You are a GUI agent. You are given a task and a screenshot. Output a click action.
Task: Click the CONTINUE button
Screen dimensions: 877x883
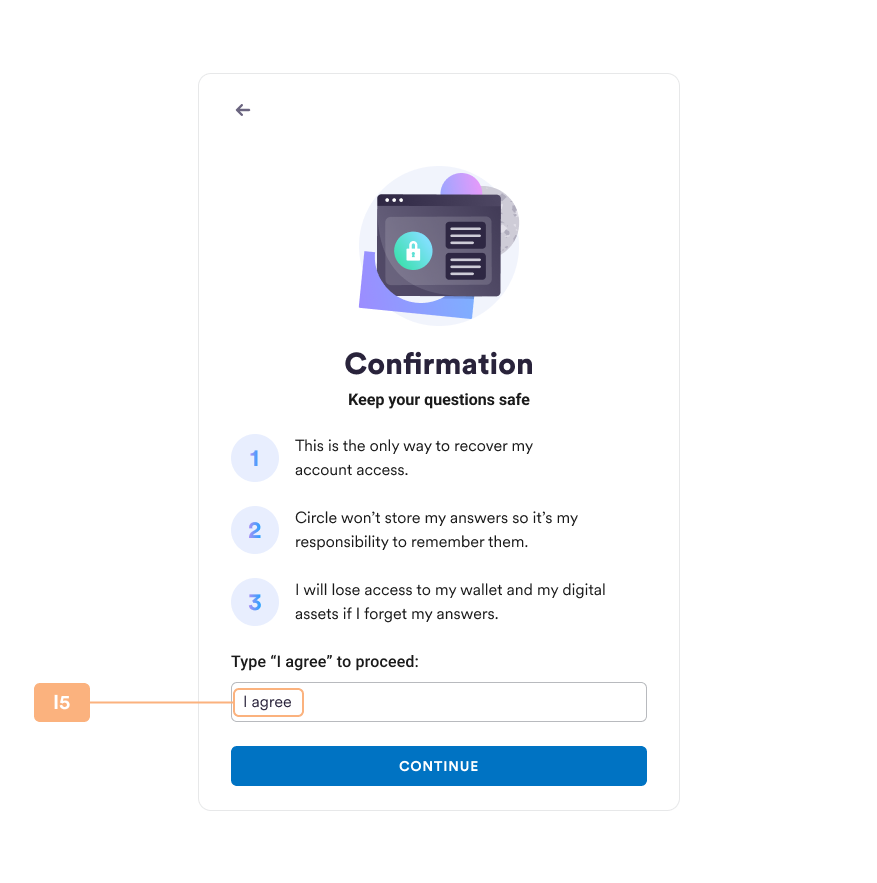click(x=439, y=766)
